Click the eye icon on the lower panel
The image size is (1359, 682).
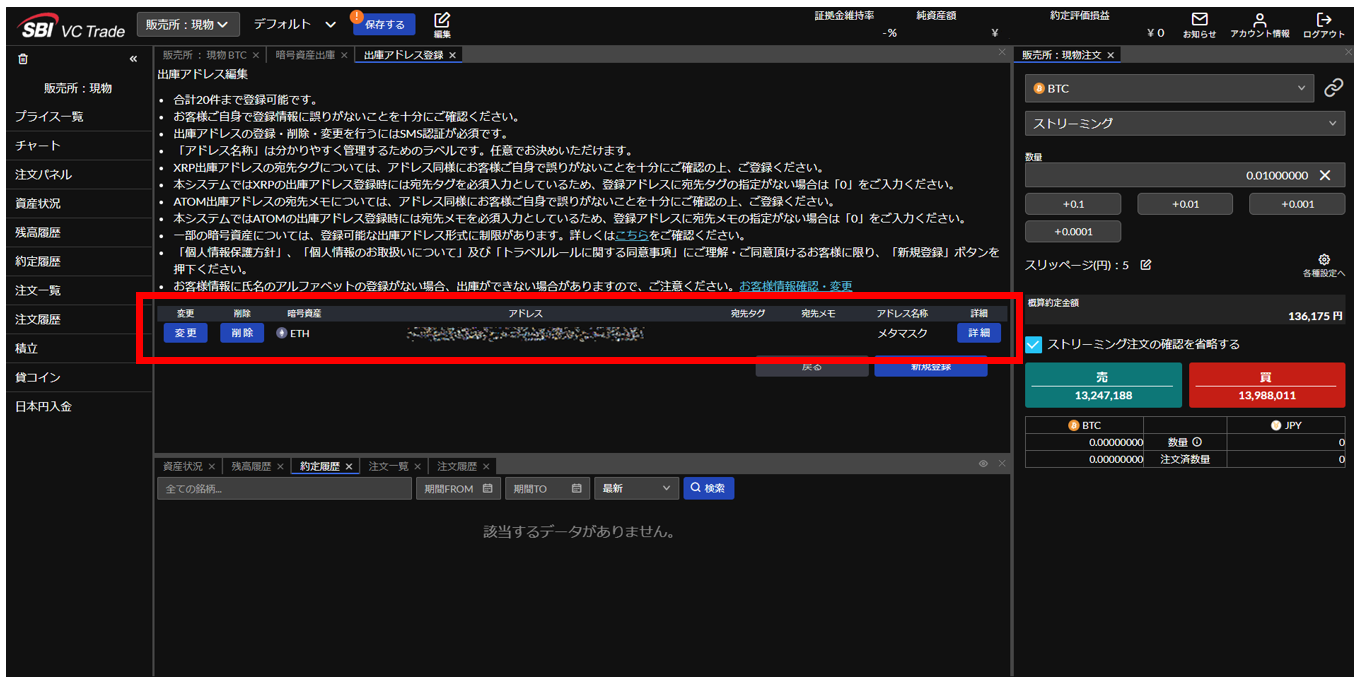pos(983,464)
